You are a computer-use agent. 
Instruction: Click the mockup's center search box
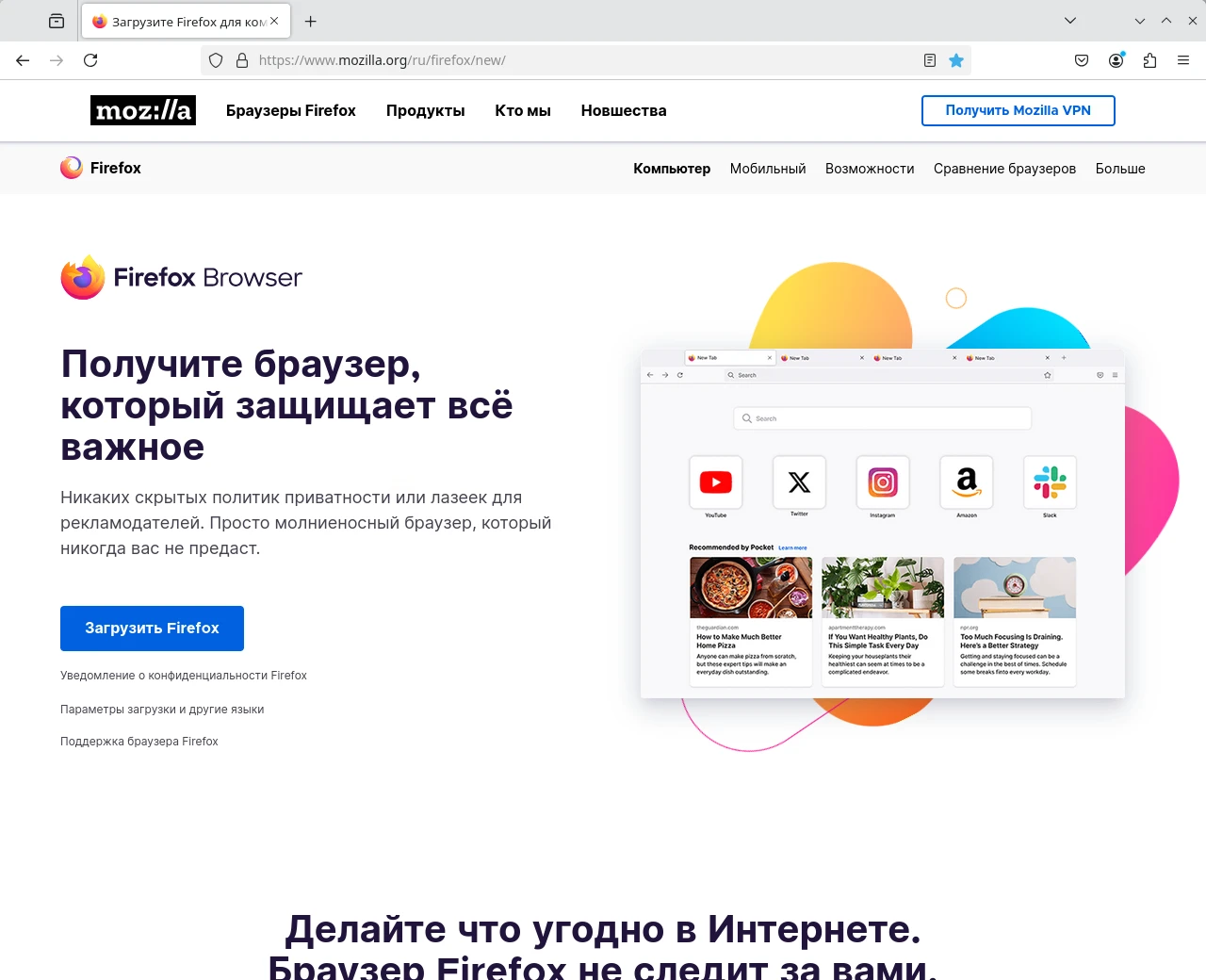point(883,418)
